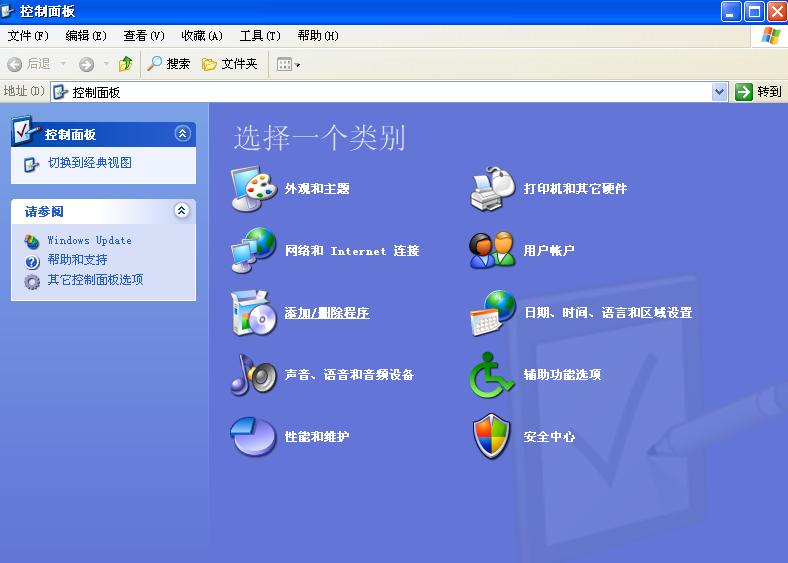Screen dimensions: 788x563
Task: Click the 切换到经典视图 icon
Action: tap(31, 164)
